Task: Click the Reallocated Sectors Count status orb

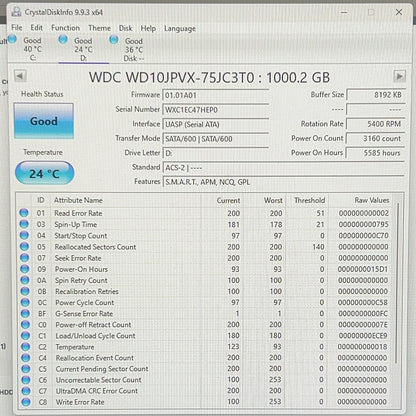Action: (x=24, y=247)
